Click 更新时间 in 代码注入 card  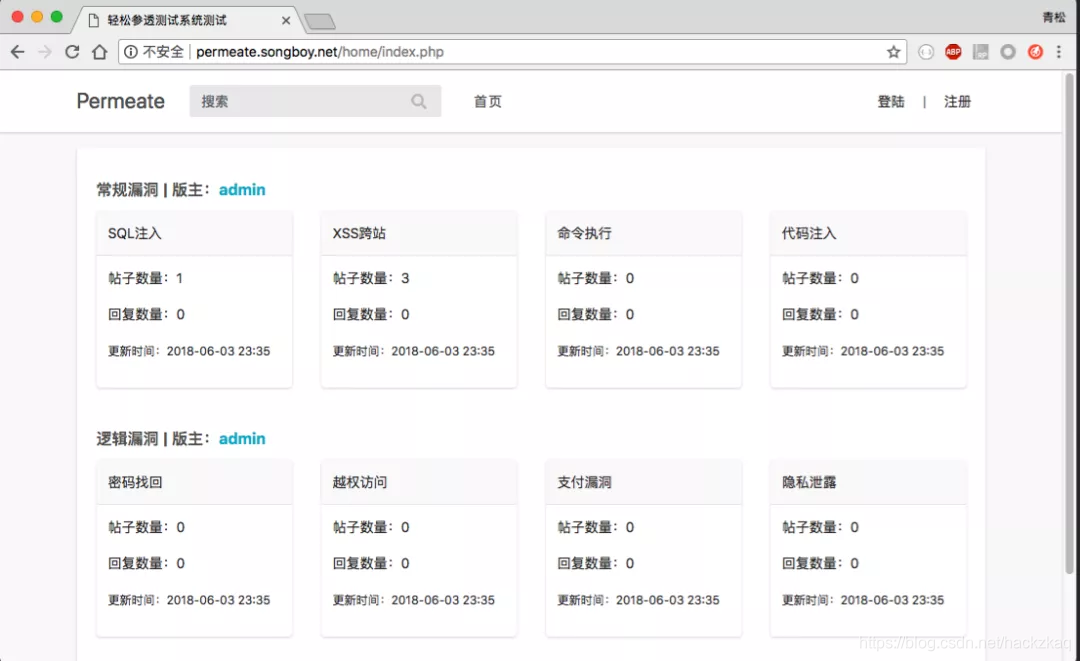pos(862,351)
